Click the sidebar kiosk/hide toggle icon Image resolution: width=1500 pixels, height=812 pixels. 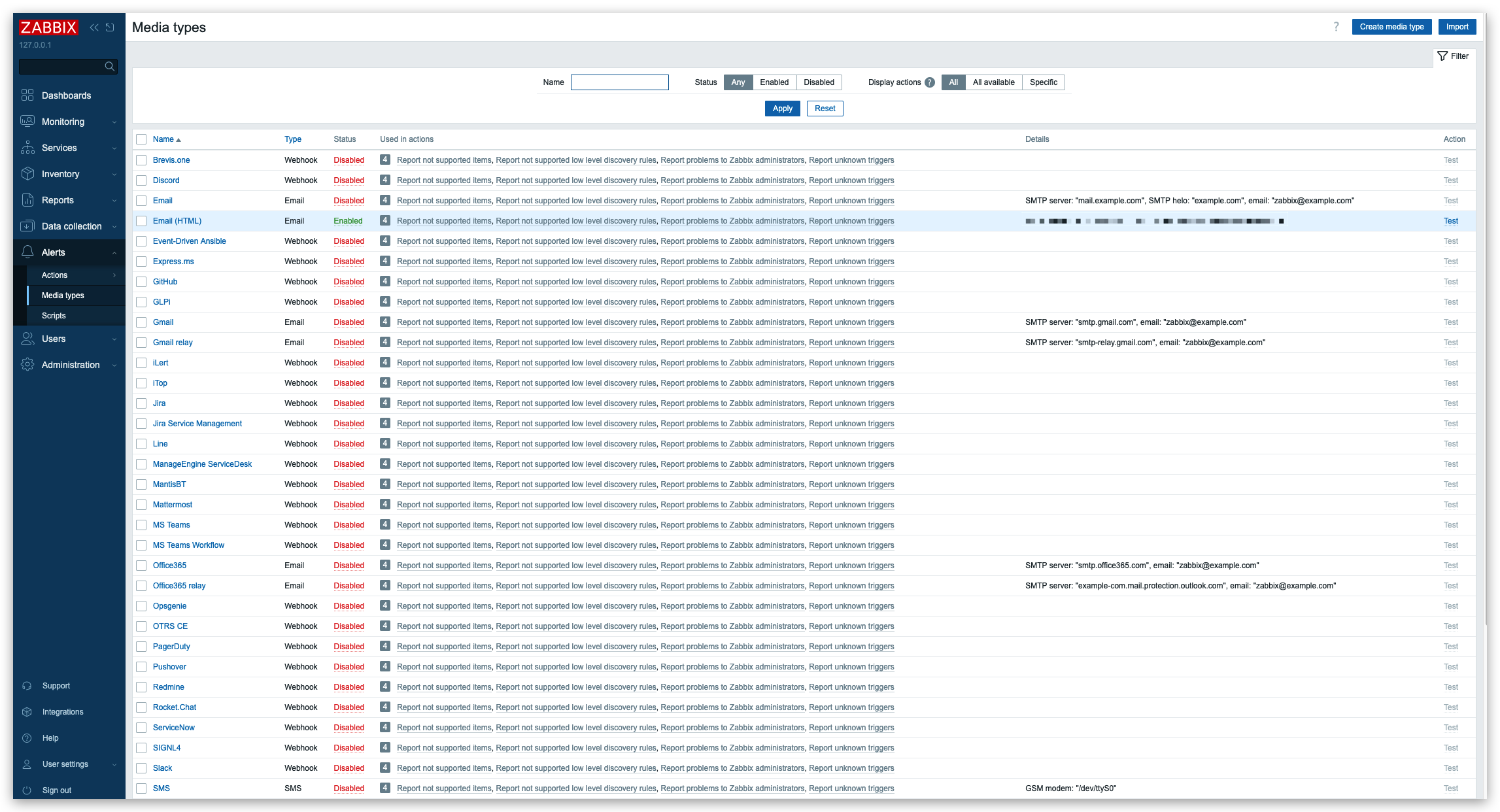click(110, 27)
